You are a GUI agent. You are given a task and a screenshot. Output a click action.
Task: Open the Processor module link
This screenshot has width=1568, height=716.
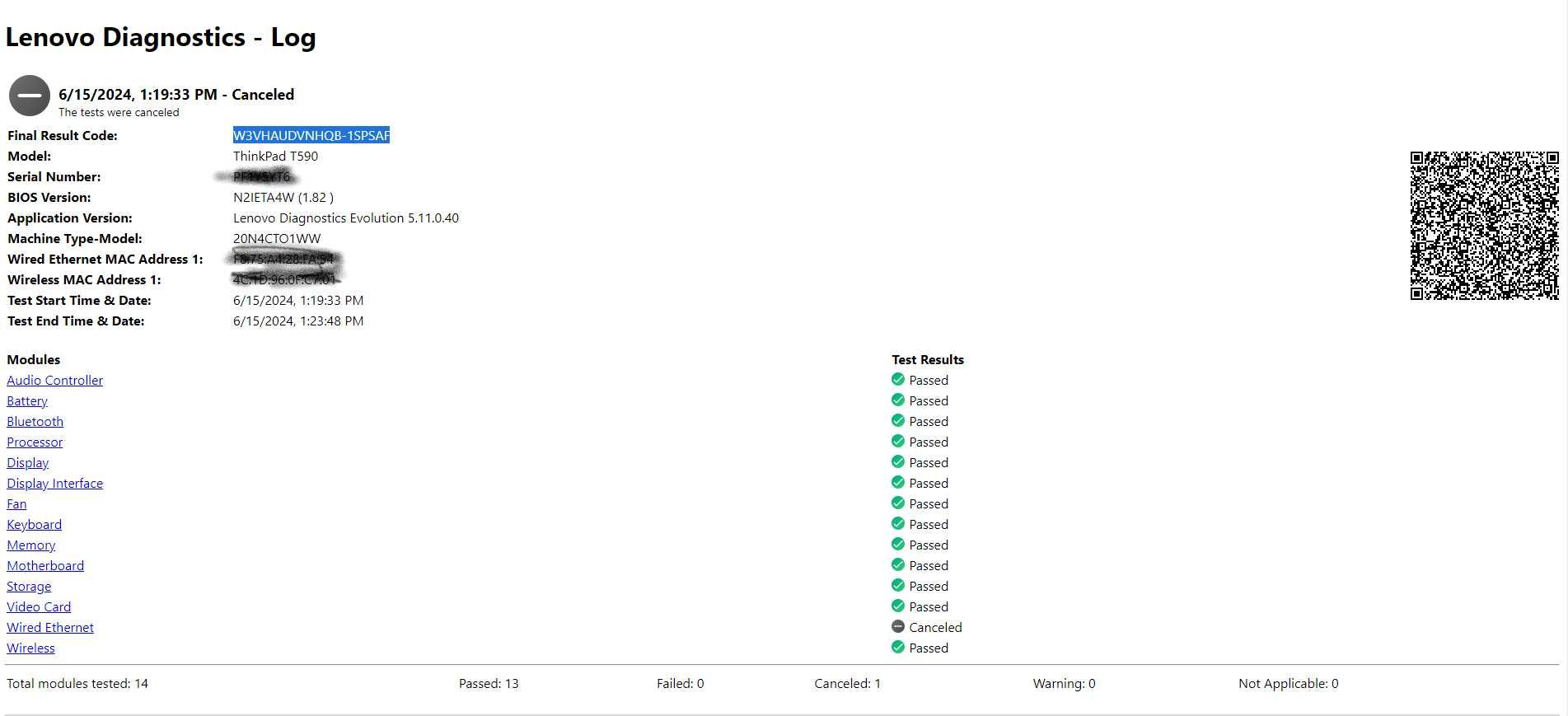pos(35,442)
